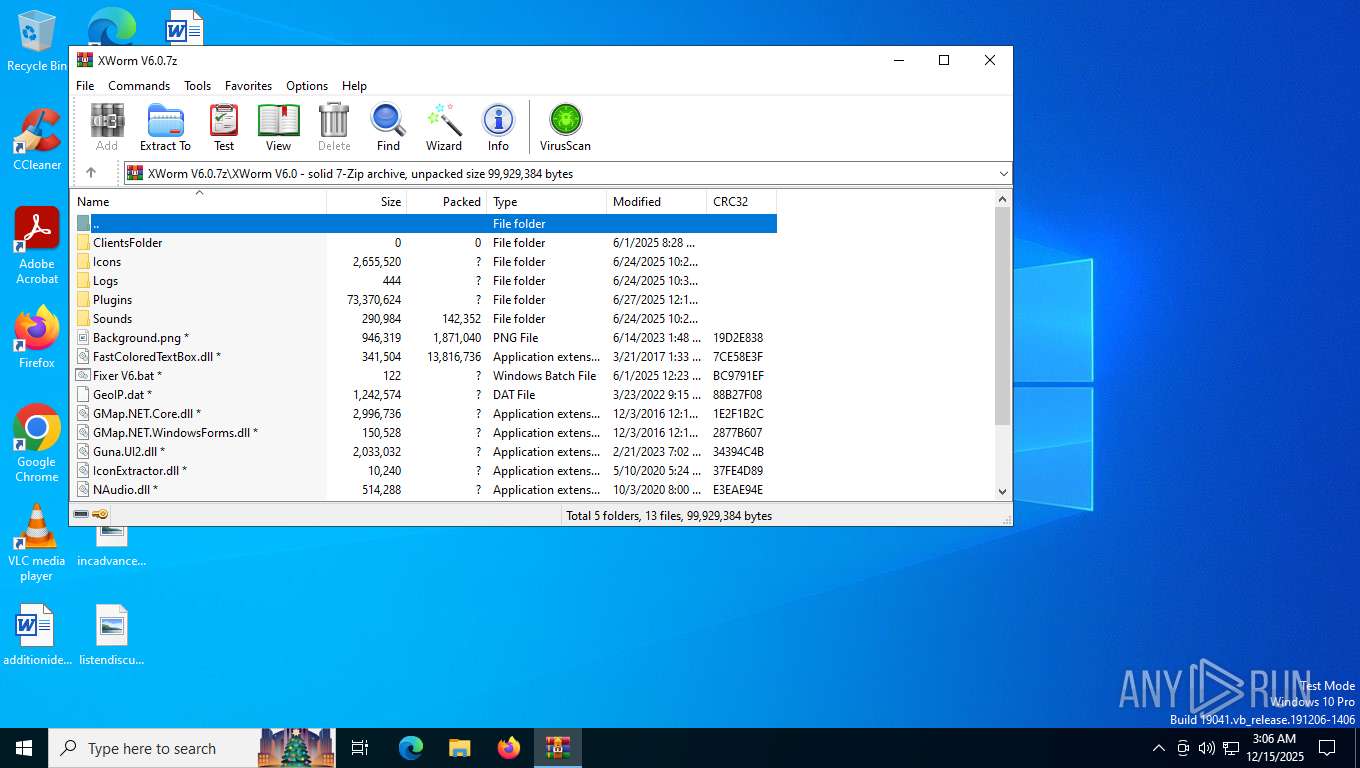Open Google Chrome desktop shortcut
The image size is (1360, 768).
tap(37, 444)
